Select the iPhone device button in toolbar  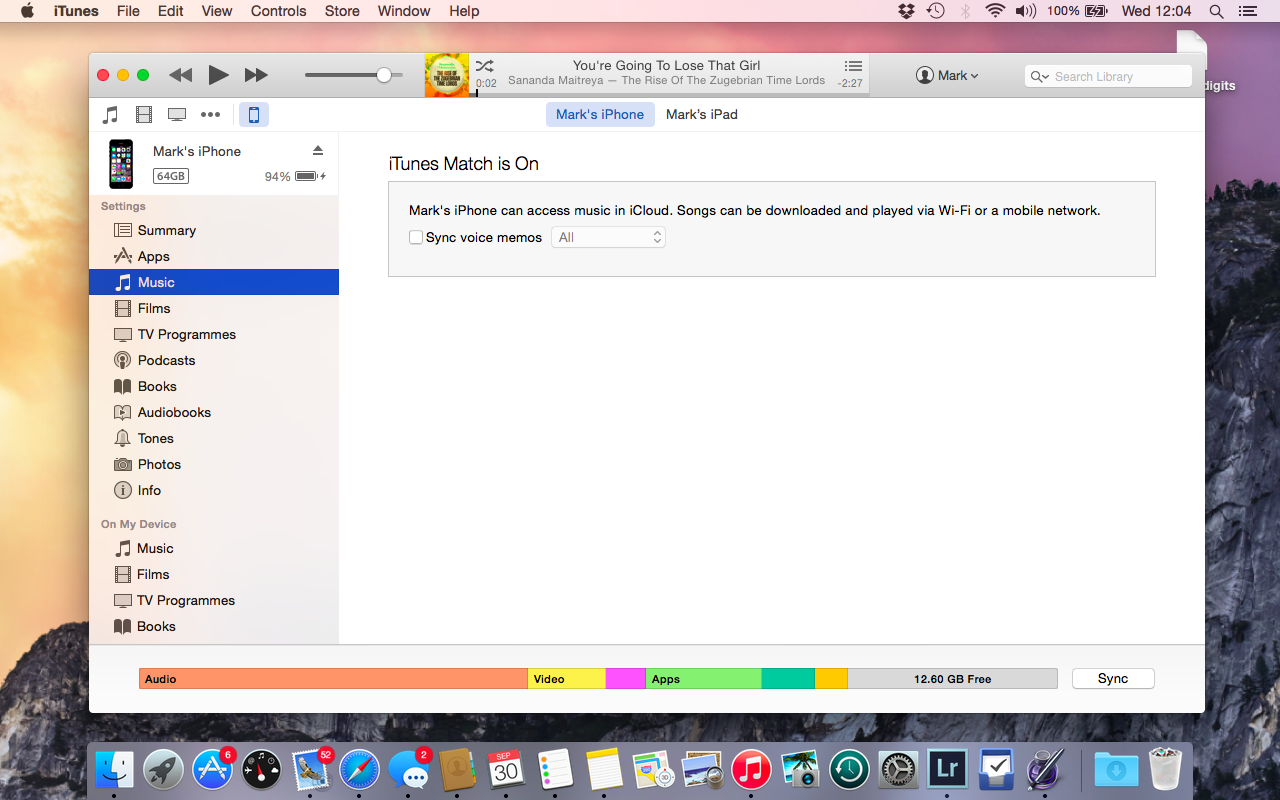click(x=254, y=114)
